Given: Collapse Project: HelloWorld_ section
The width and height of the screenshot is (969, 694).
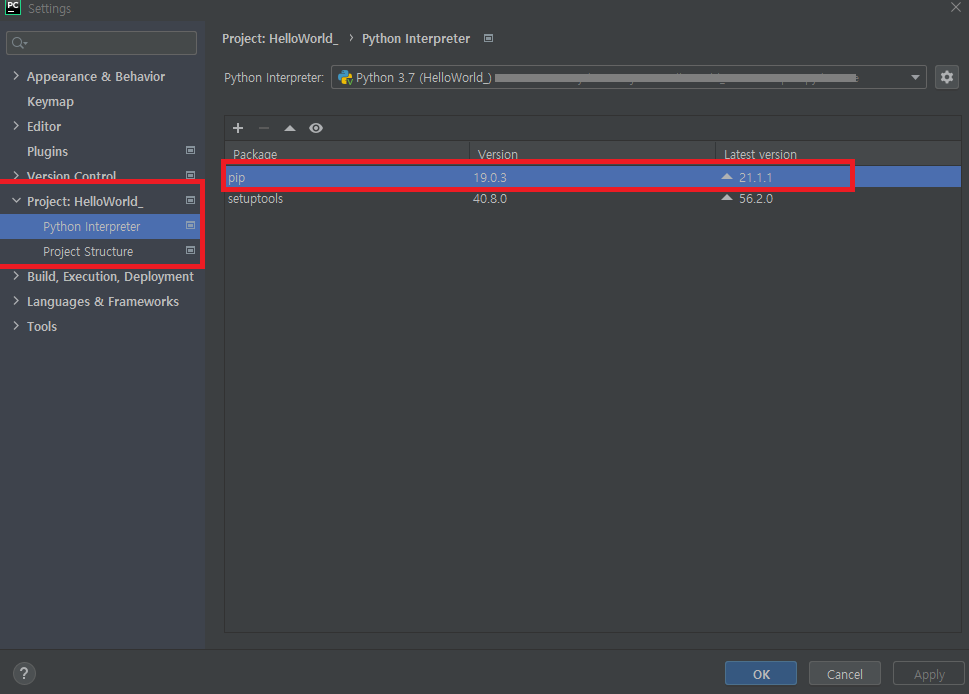Looking at the screenshot, I should [x=16, y=200].
